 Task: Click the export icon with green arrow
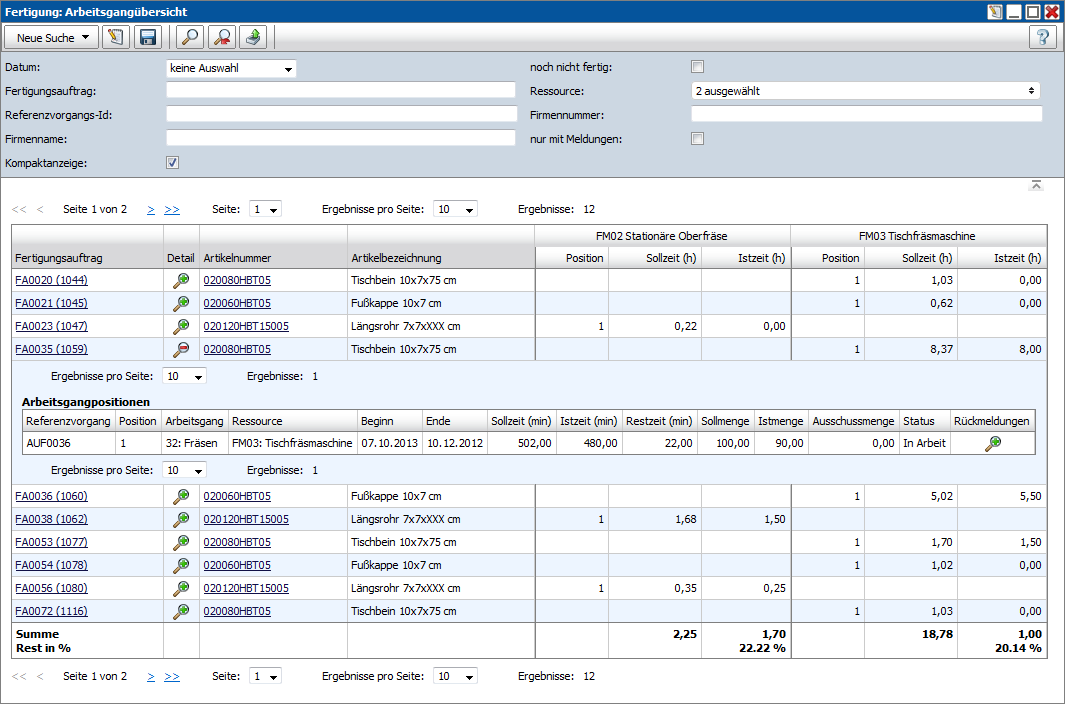coord(255,38)
